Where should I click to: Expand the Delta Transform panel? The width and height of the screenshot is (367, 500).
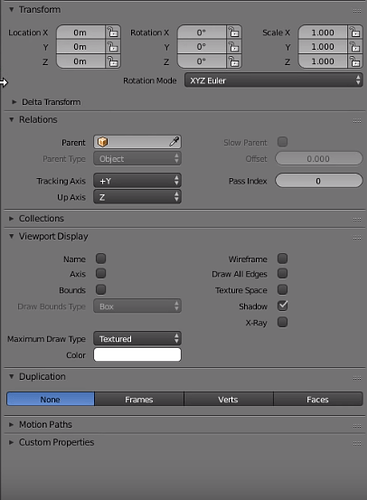point(14,102)
